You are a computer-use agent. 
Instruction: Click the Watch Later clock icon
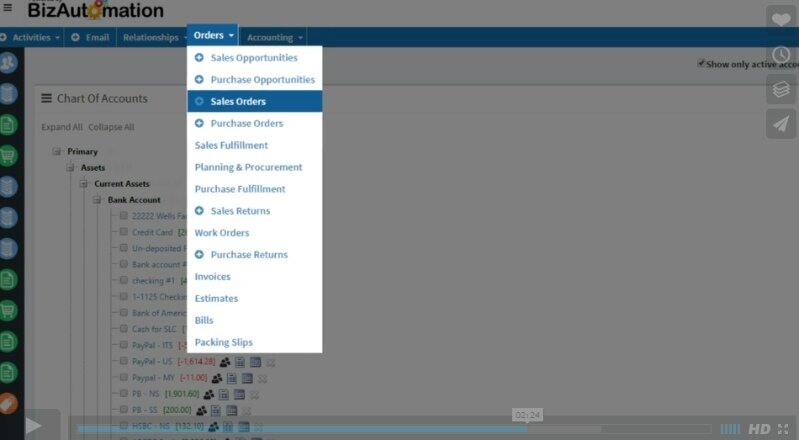click(781, 54)
